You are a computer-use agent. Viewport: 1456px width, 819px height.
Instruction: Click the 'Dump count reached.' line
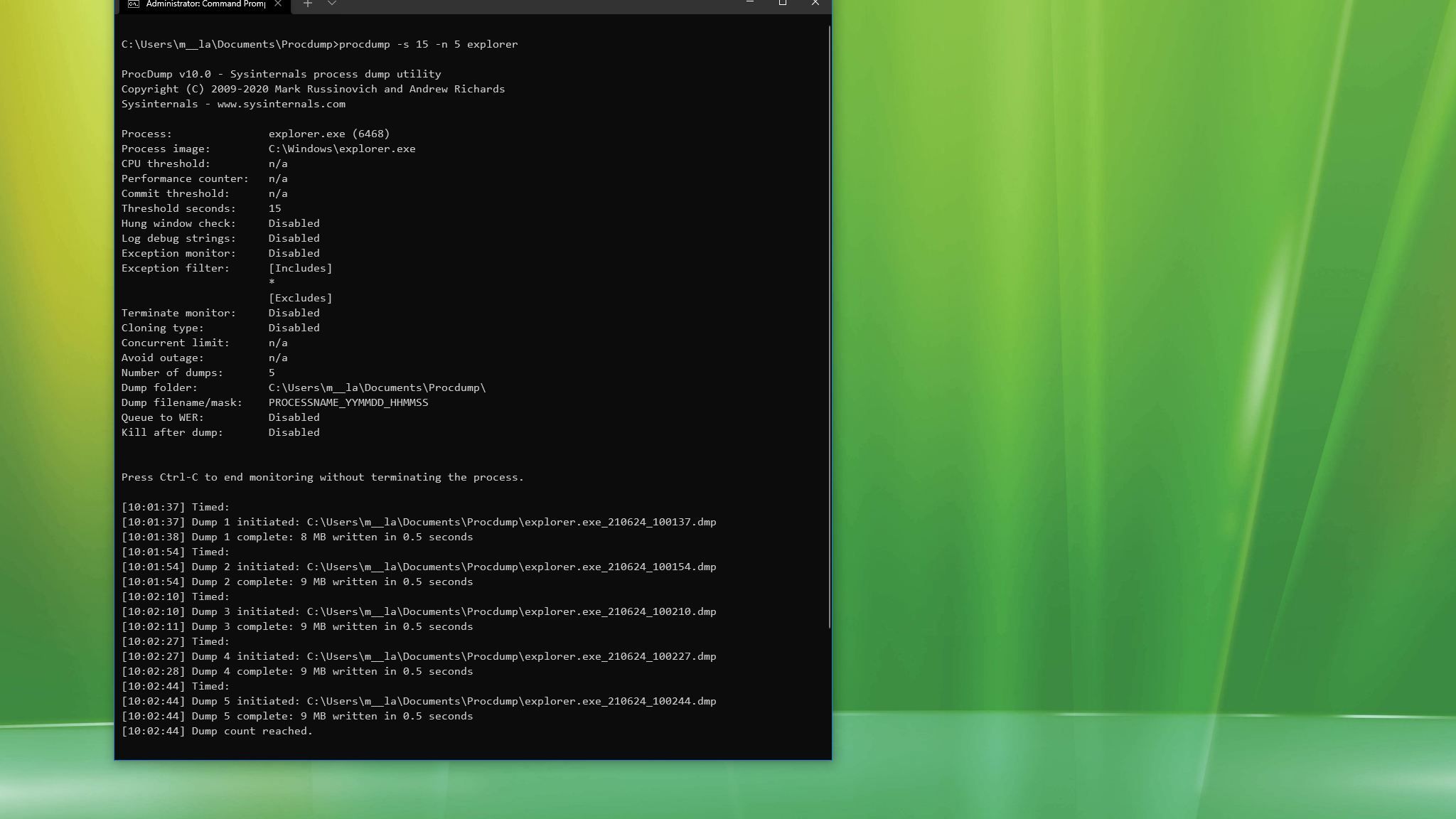(x=252, y=731)
